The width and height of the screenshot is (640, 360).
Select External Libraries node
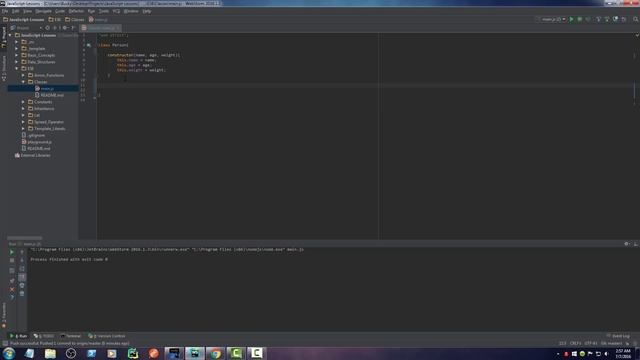click(x=33, y=155)
